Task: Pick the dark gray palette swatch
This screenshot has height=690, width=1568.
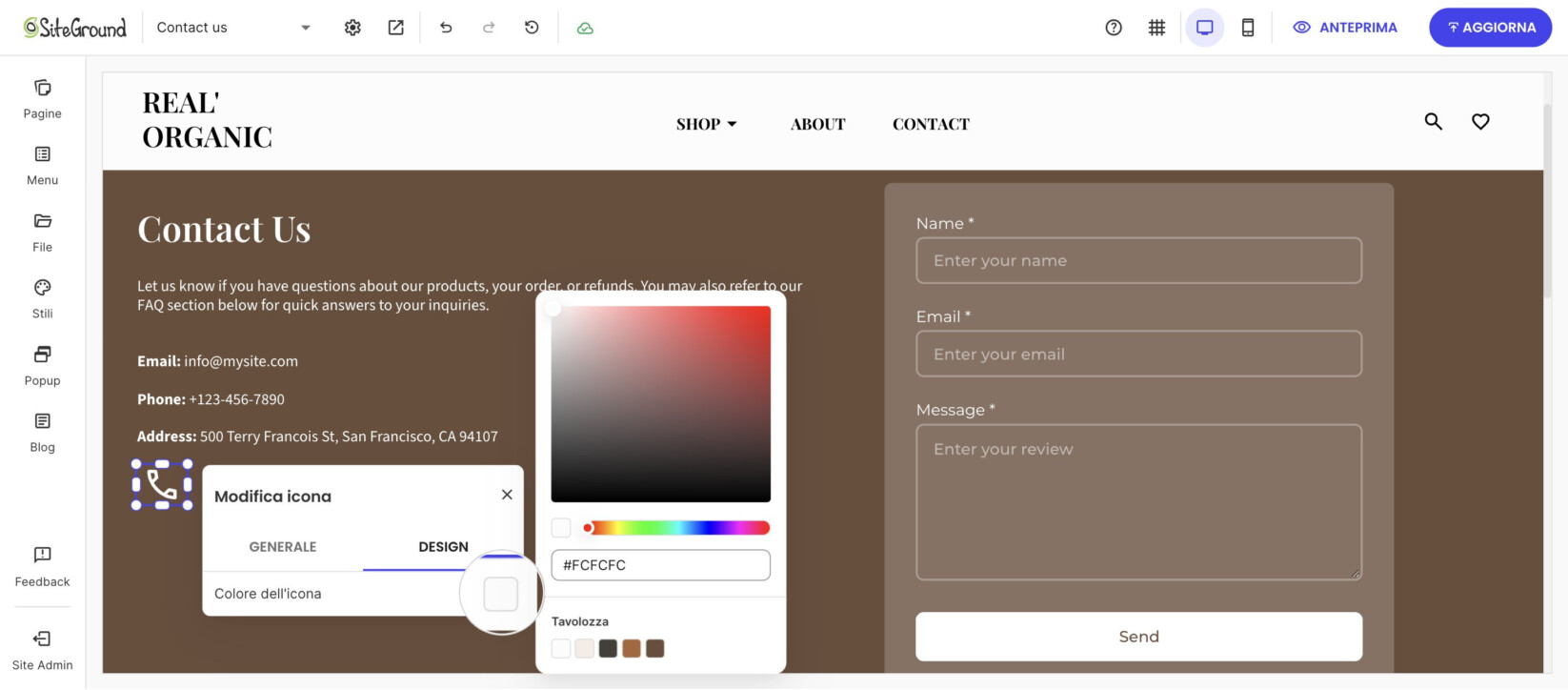Action: tap(608, 649)
